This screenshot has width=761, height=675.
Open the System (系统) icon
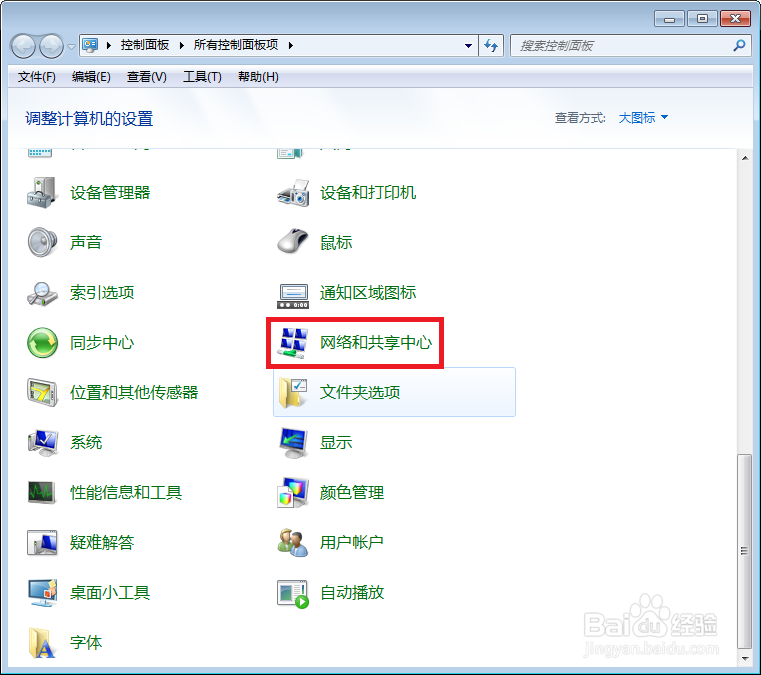(x=42, y=443)
